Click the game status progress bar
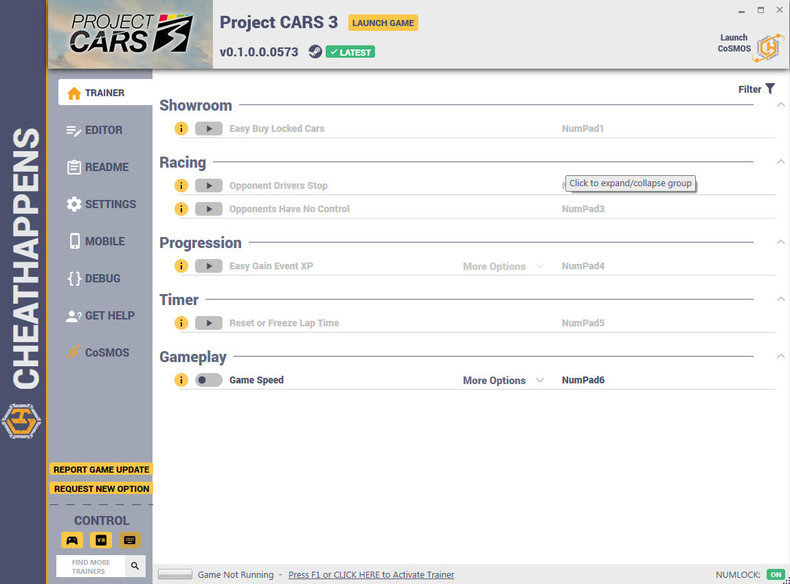790x584 pixels. point(175,574)
